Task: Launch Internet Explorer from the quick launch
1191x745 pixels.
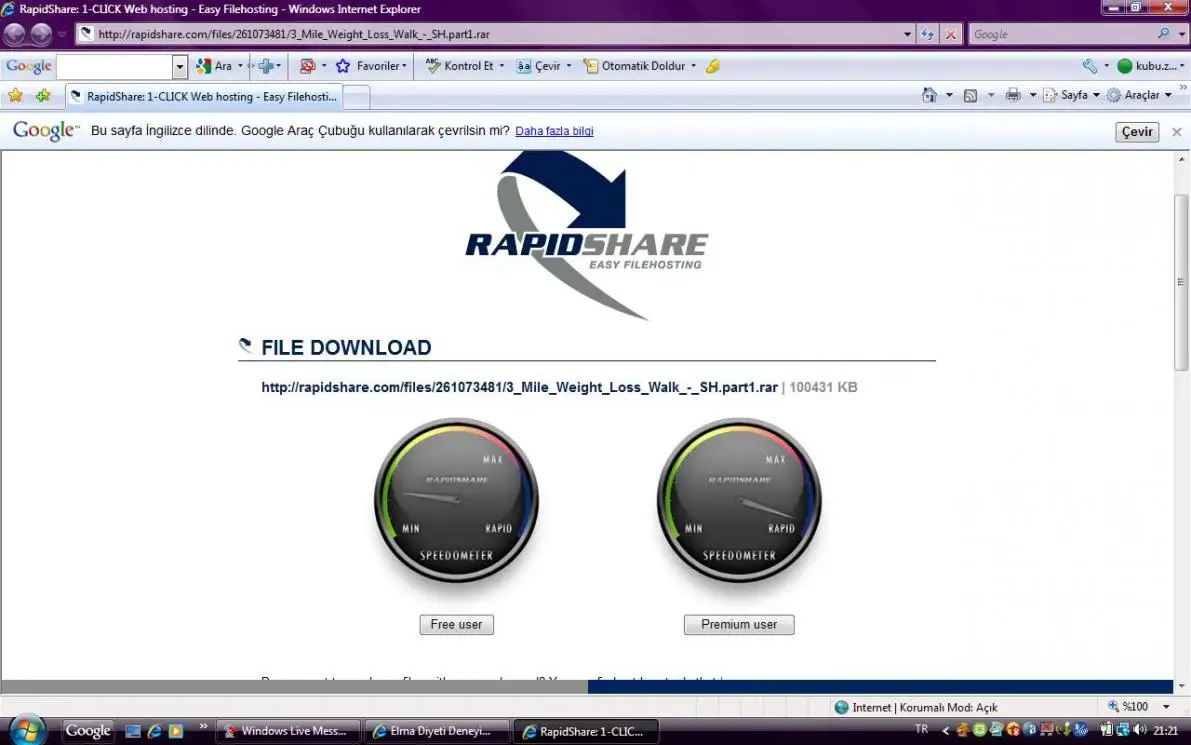Action: tap(154, 731)
